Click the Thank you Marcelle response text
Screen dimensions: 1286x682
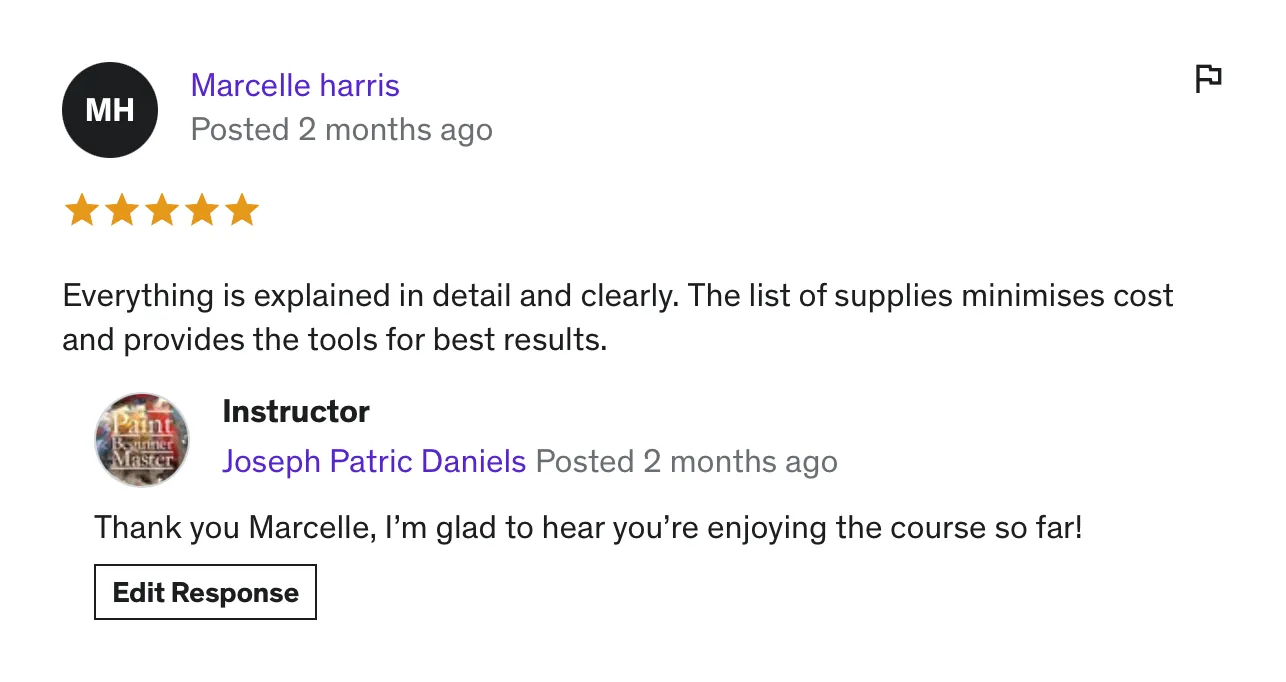(x=588, y=527)
